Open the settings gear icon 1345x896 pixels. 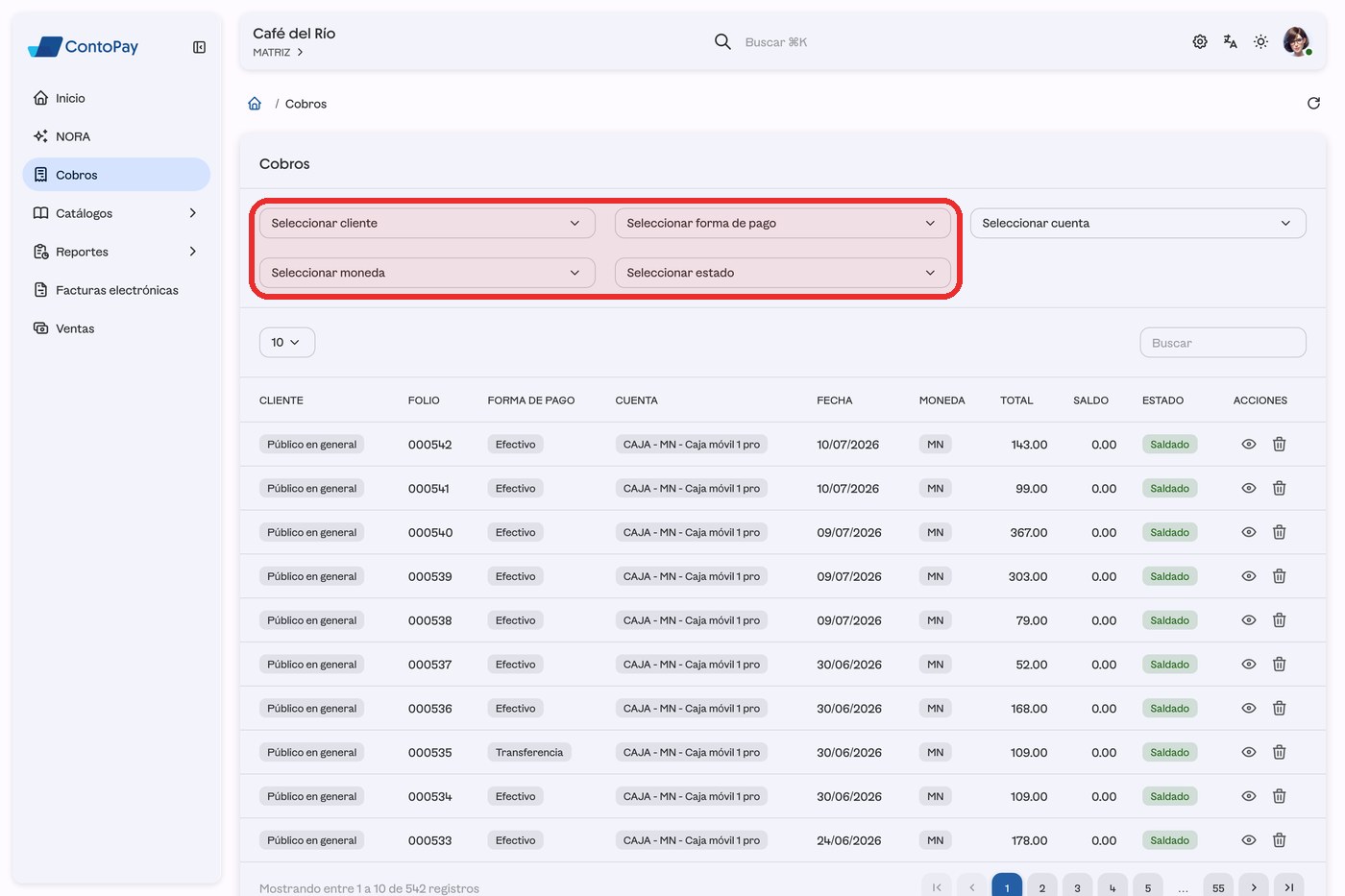point(1200,41)
